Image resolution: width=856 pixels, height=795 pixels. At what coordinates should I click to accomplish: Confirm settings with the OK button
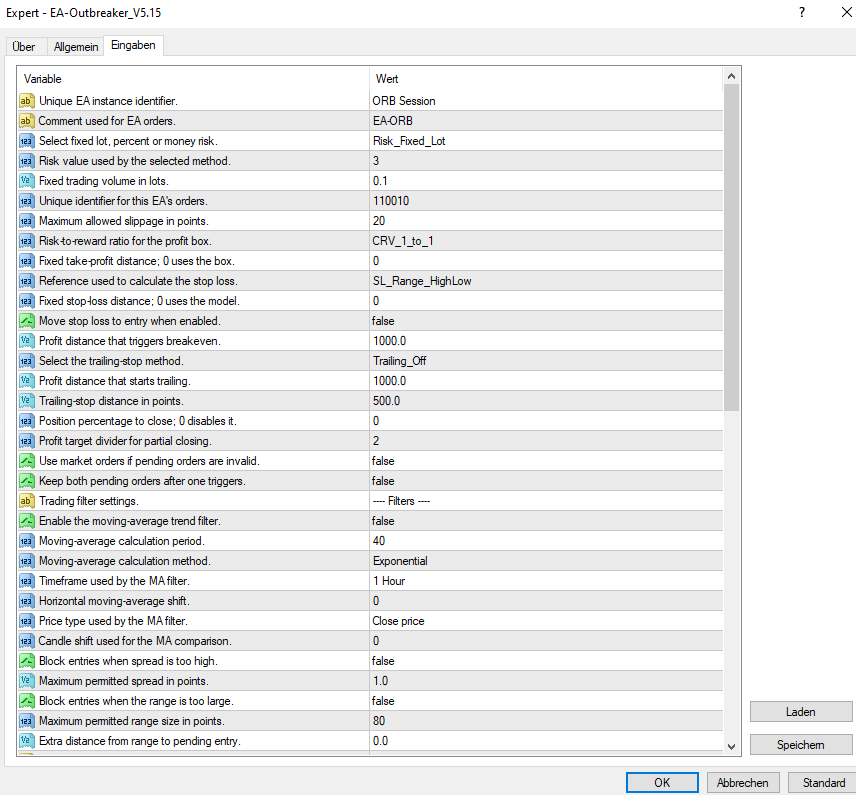click(x=662, y=782)
